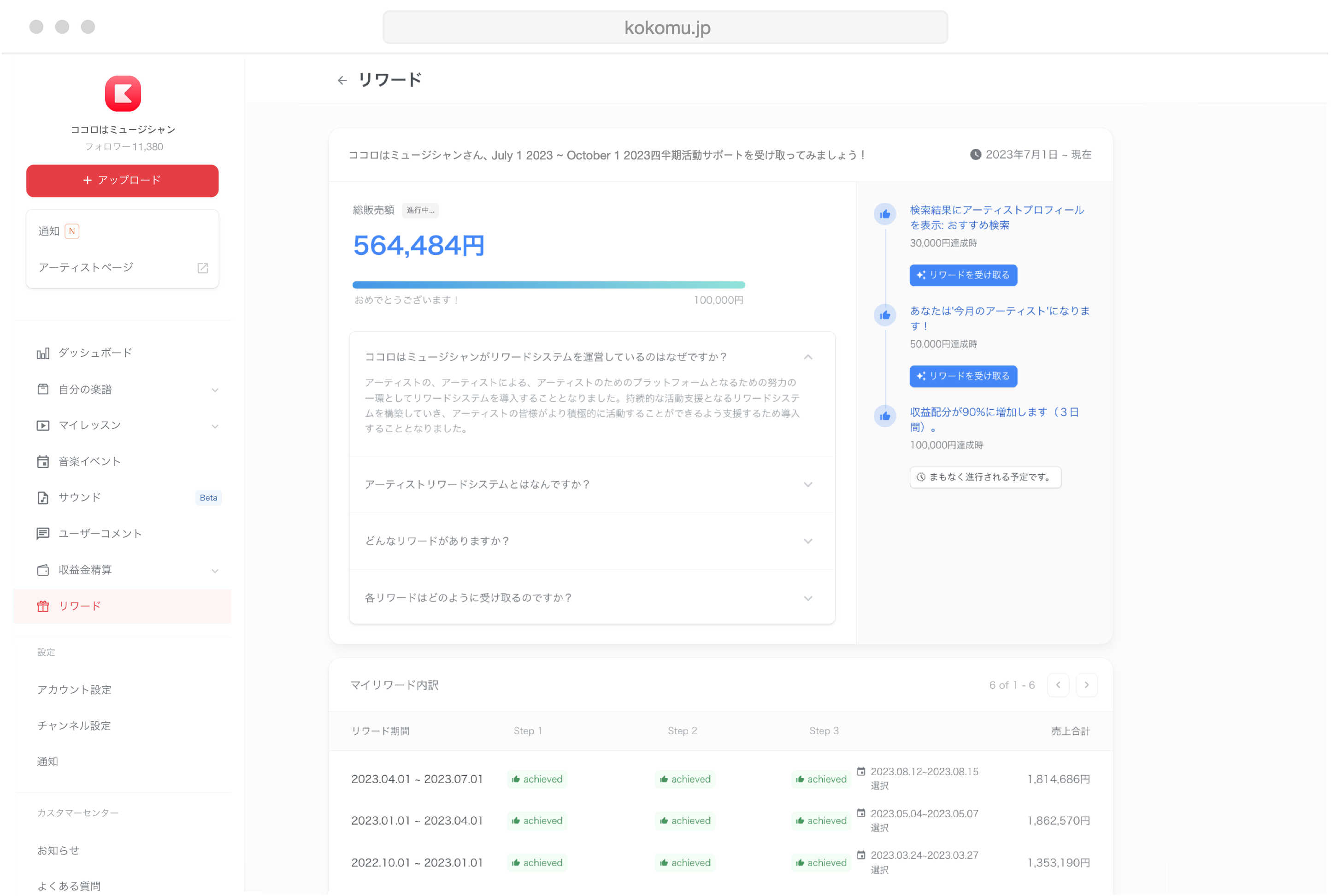
Task: Click the 2023.04.01 ~ 2023.07.01 period
Action: 417,779
